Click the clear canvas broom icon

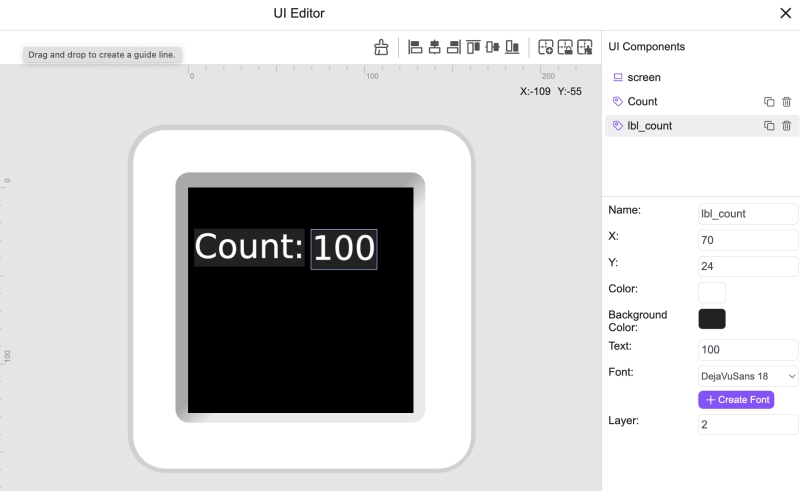(381, 47)
